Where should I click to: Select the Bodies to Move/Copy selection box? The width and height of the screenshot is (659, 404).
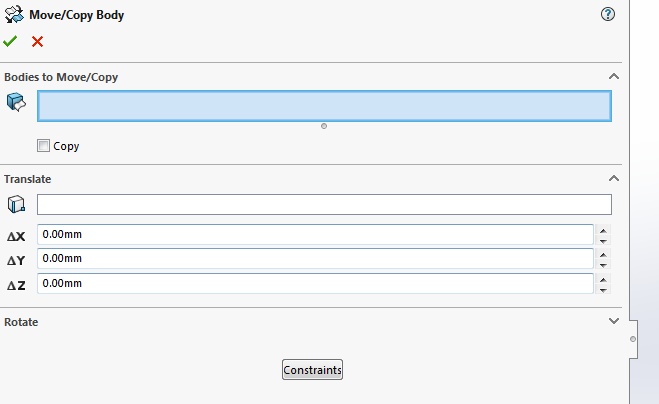tap(324, 106)
